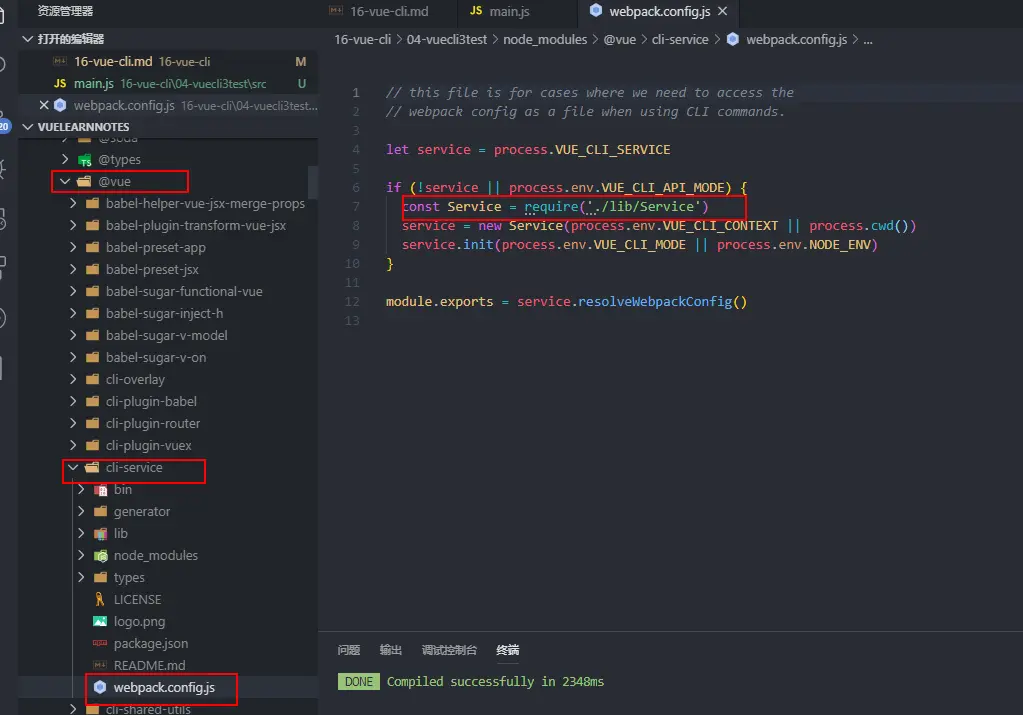Open the 输出 panel tab
Image resolution: width=1023 pixels, height=715 pixels.
pyautogui.click(x=390, y=650)
